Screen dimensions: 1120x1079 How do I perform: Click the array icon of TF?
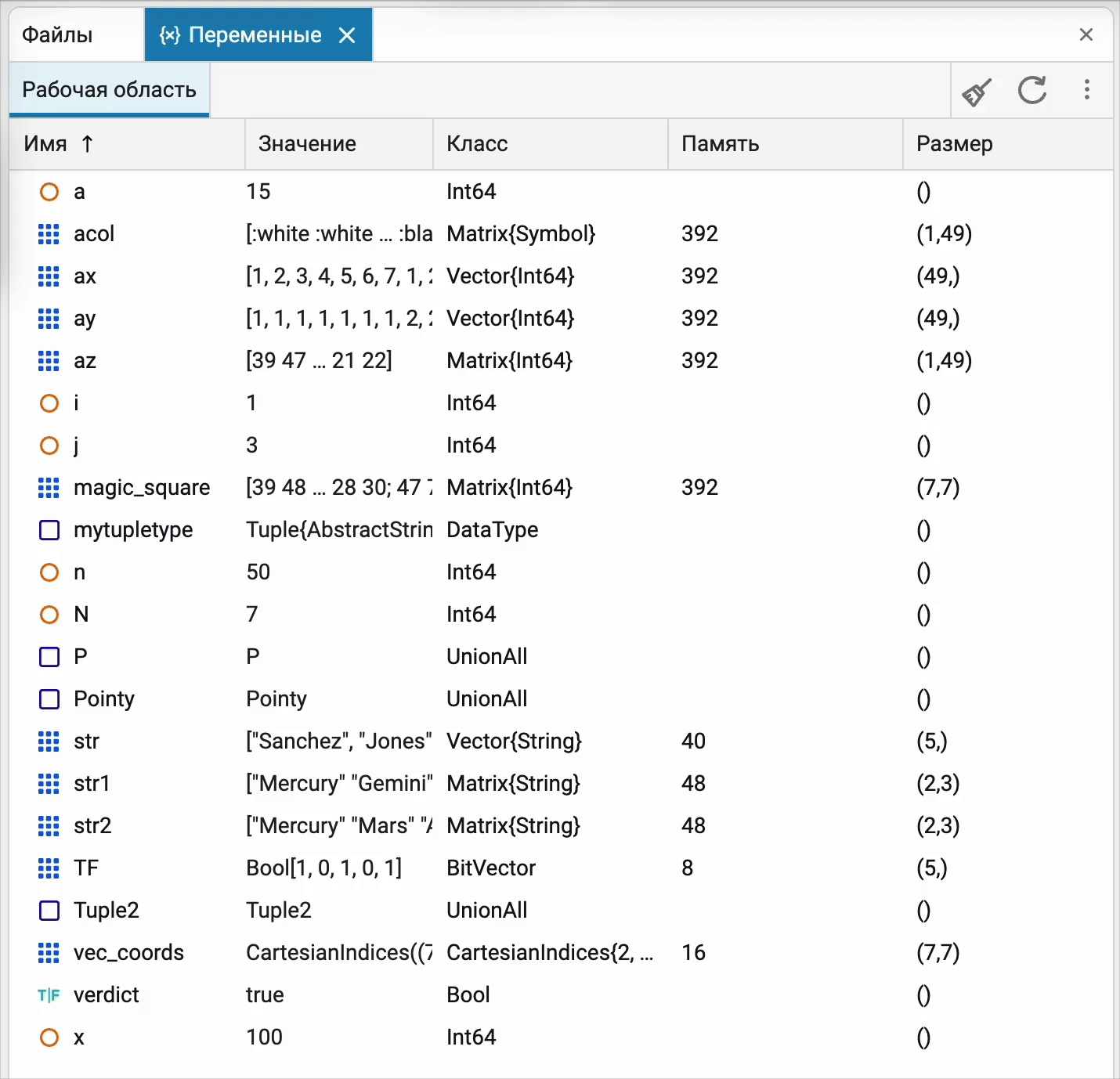(x=49, y=868)
